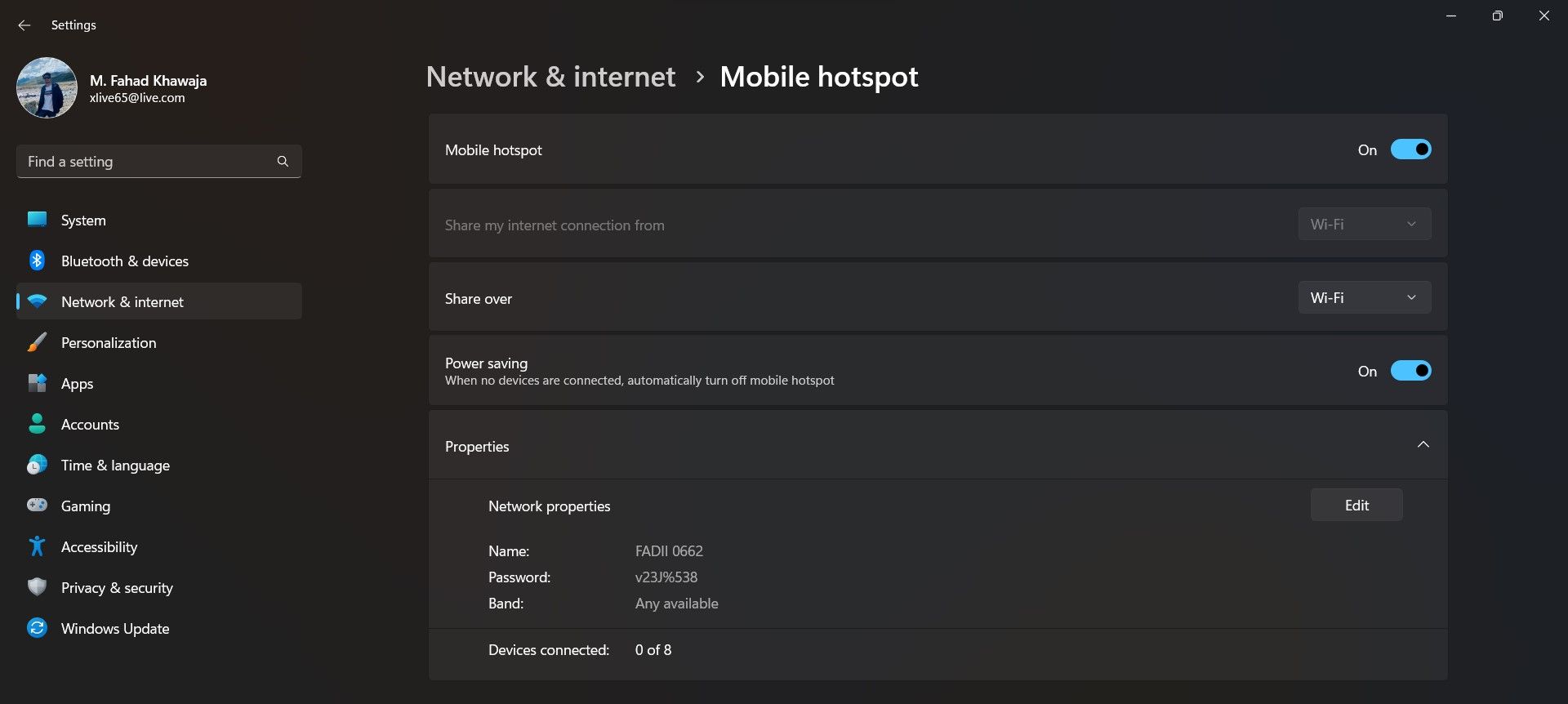
Task: Disable the Power saving toggle
Action: [x=1410, y=370]
